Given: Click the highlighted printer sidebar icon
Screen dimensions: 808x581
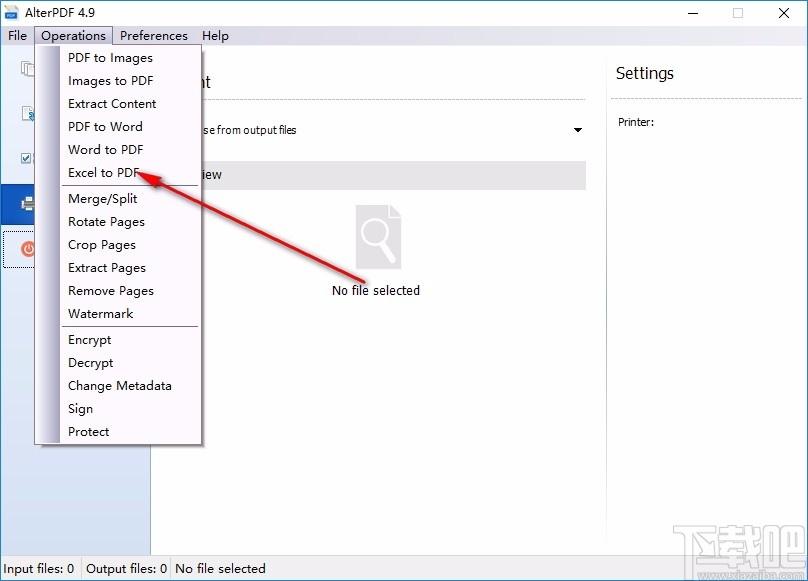Looking at the screenshot, I should 28,204.
